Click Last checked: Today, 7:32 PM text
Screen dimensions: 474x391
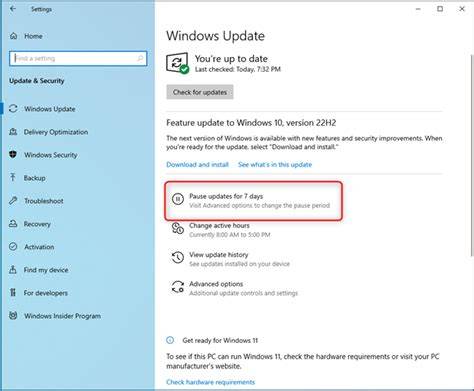click(238, 69)
